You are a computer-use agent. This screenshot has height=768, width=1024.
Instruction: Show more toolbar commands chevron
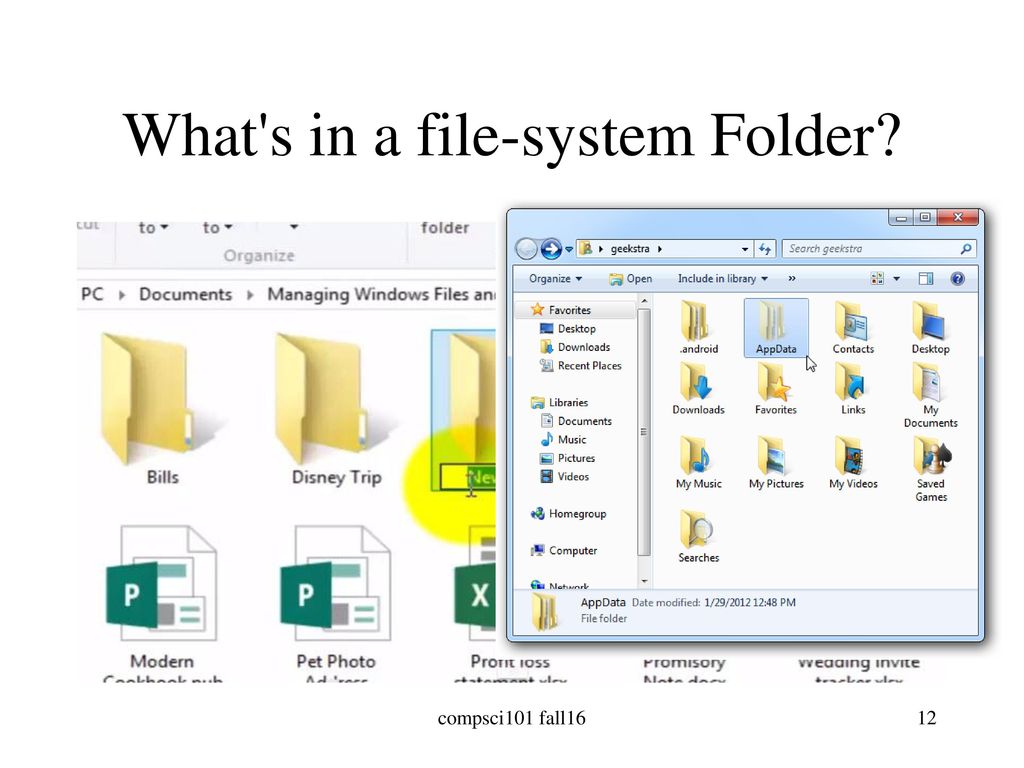[792, 279]
